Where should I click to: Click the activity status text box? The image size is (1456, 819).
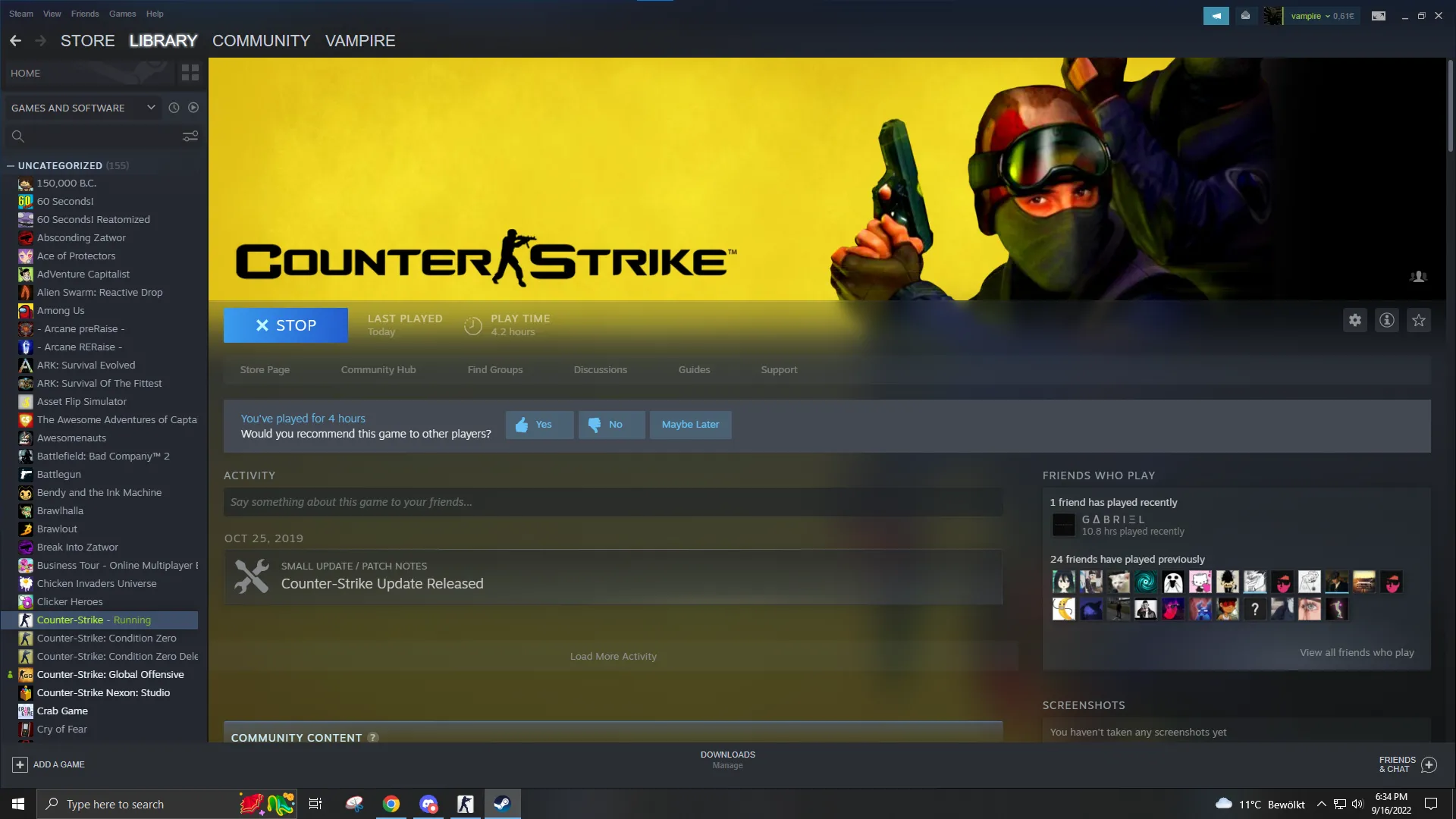613,502
